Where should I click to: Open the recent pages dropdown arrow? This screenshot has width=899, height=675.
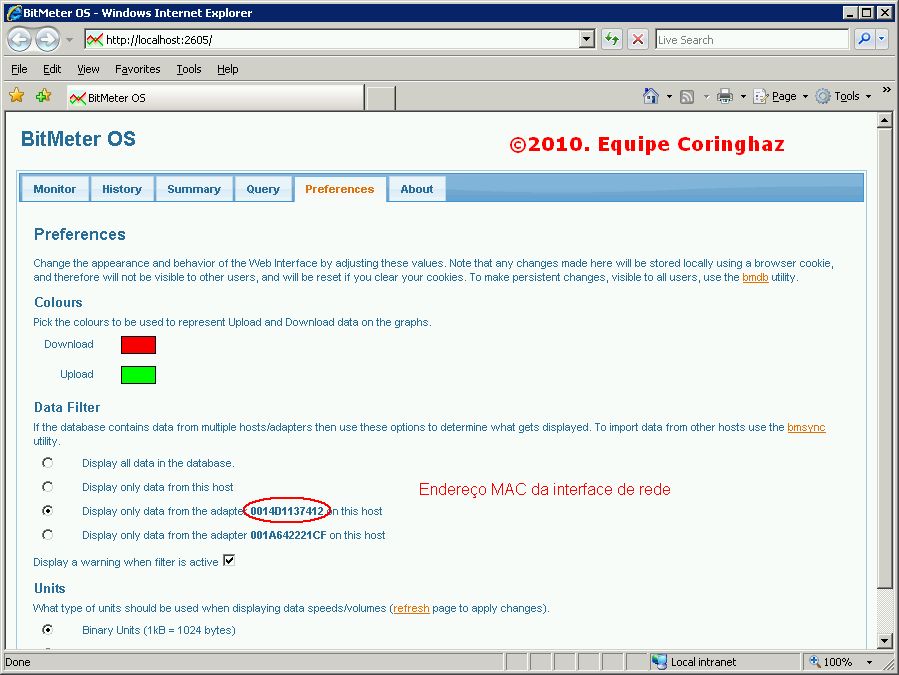tap(70, 40)
